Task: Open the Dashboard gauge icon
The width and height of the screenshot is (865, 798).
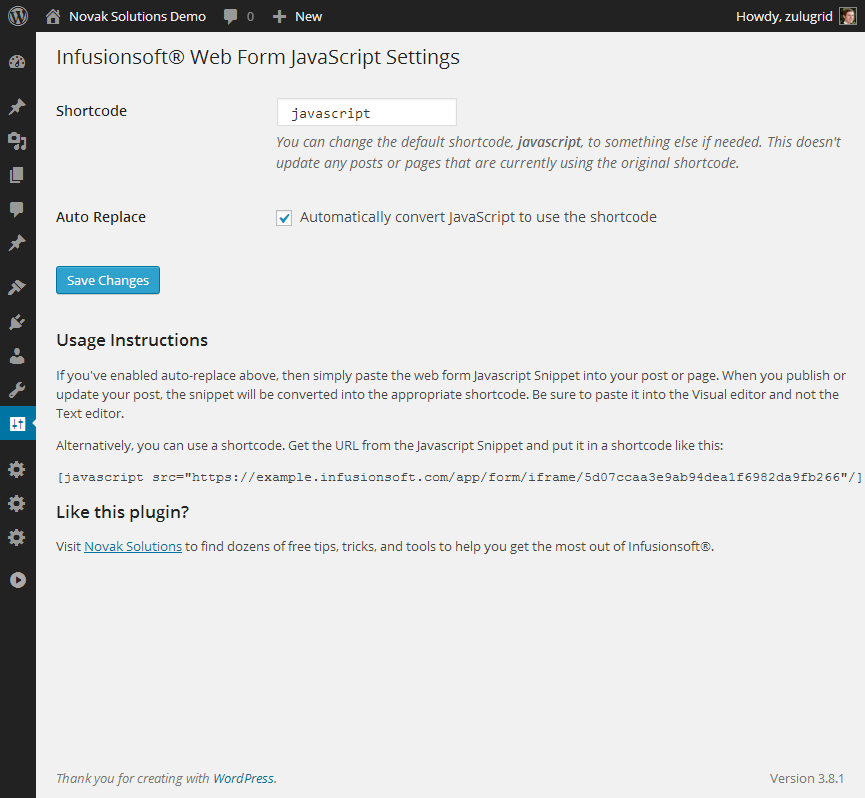Action: (17, 62)
